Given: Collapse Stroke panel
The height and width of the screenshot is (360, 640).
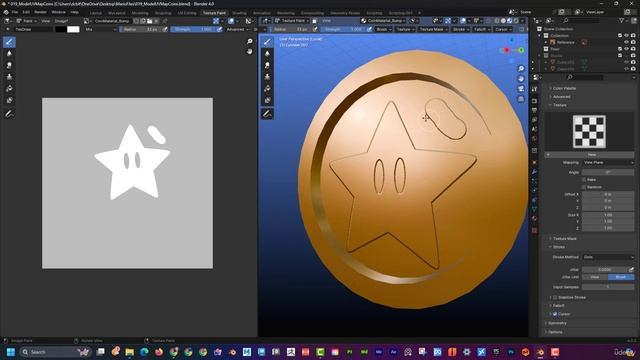Looking at the screenshot, I should (x=558, y=247).
